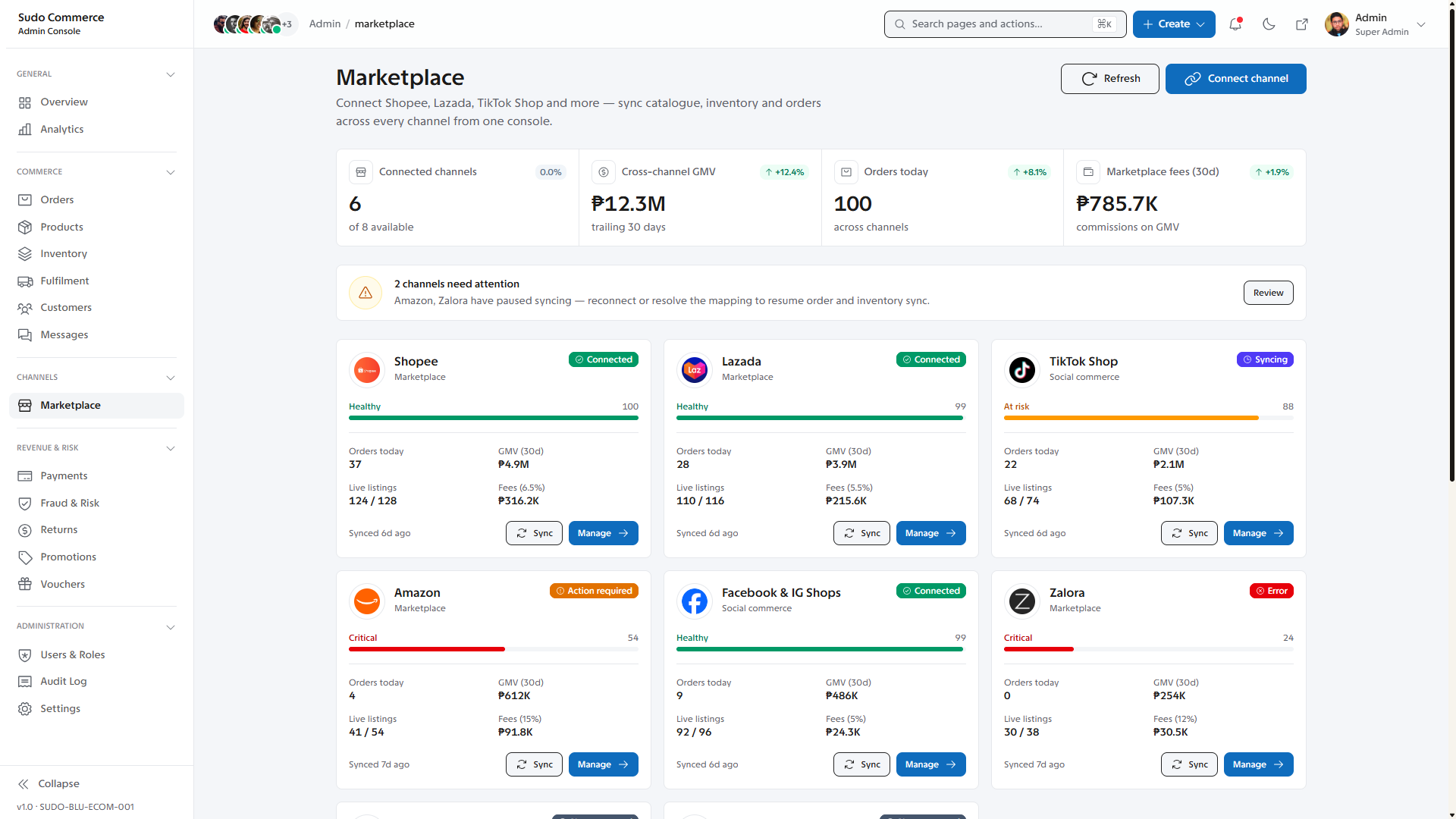This screenshot has width=1456, height=819.
Task: Click Cross-channel GMV card icon
Action: click(604, 172)
